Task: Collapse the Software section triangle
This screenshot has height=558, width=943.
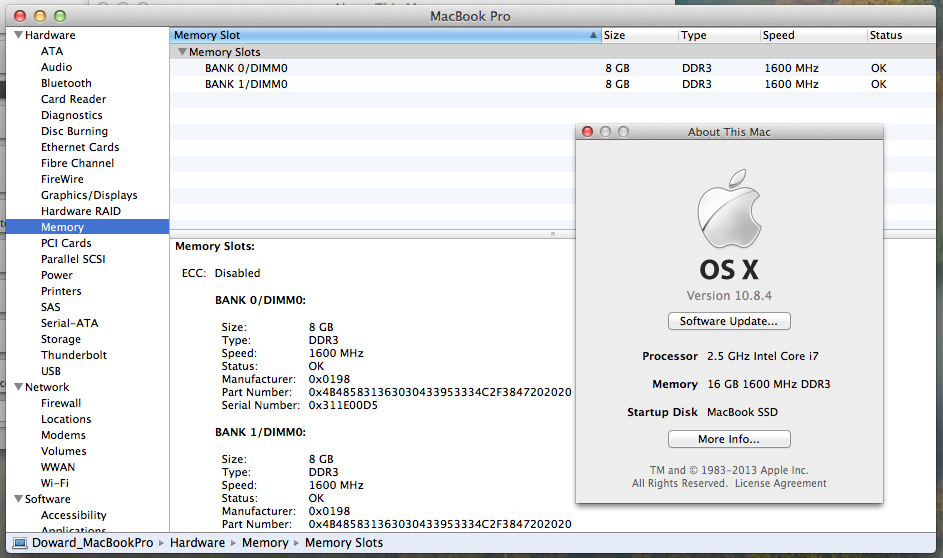Action: click(x=19, y=498)
